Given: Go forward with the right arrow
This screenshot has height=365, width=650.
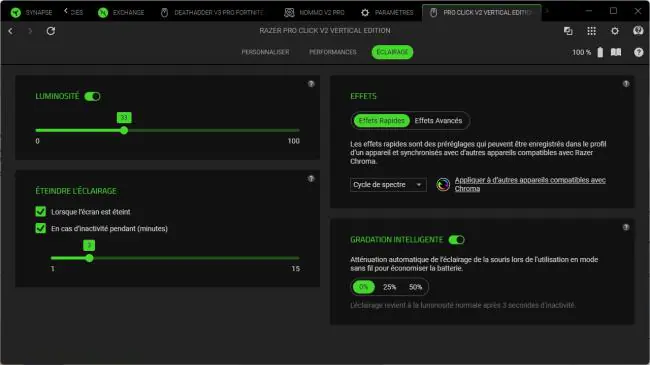Looking at the screenshot, I should pyautogui.click(x=30, y=31).
